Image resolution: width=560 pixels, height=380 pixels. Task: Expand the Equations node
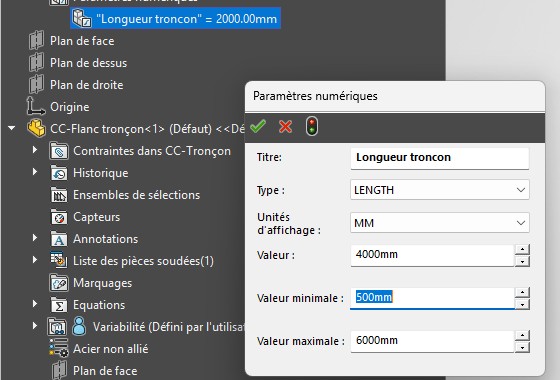pos(35,304)
